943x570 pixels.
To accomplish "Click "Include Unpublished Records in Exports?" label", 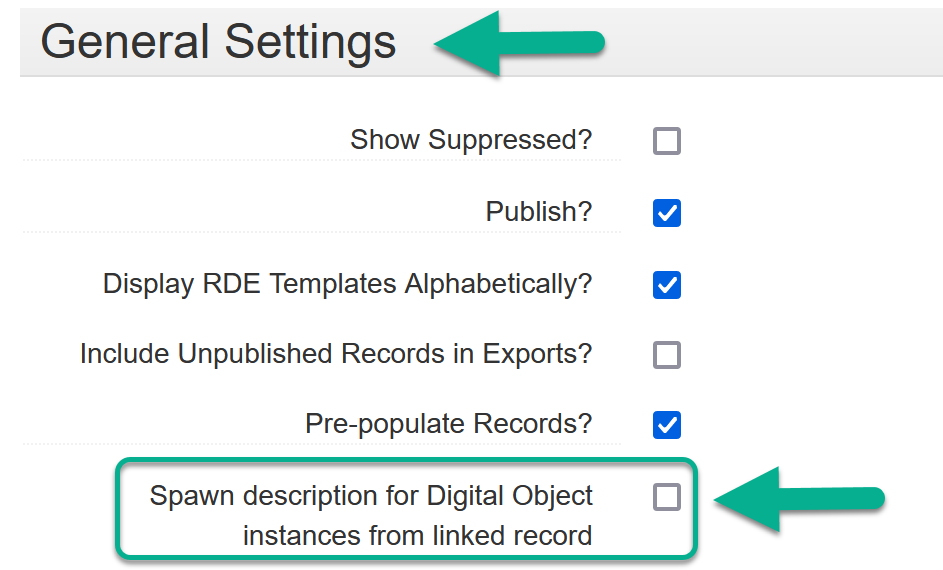I will click(336, 354).
